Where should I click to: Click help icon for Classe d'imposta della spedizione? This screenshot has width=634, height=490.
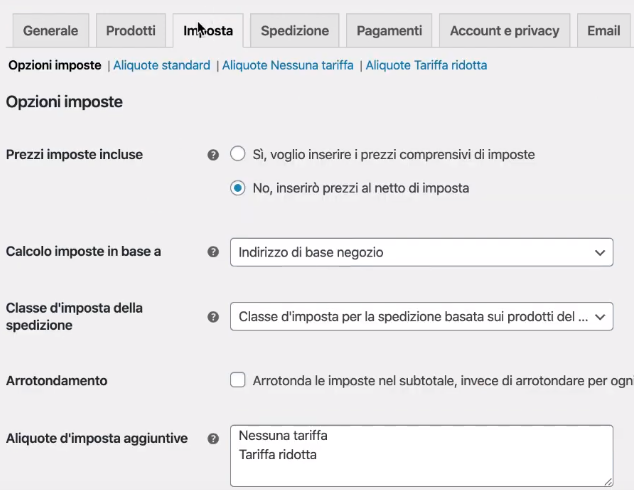pyautogui.click(x=213, y=317)
